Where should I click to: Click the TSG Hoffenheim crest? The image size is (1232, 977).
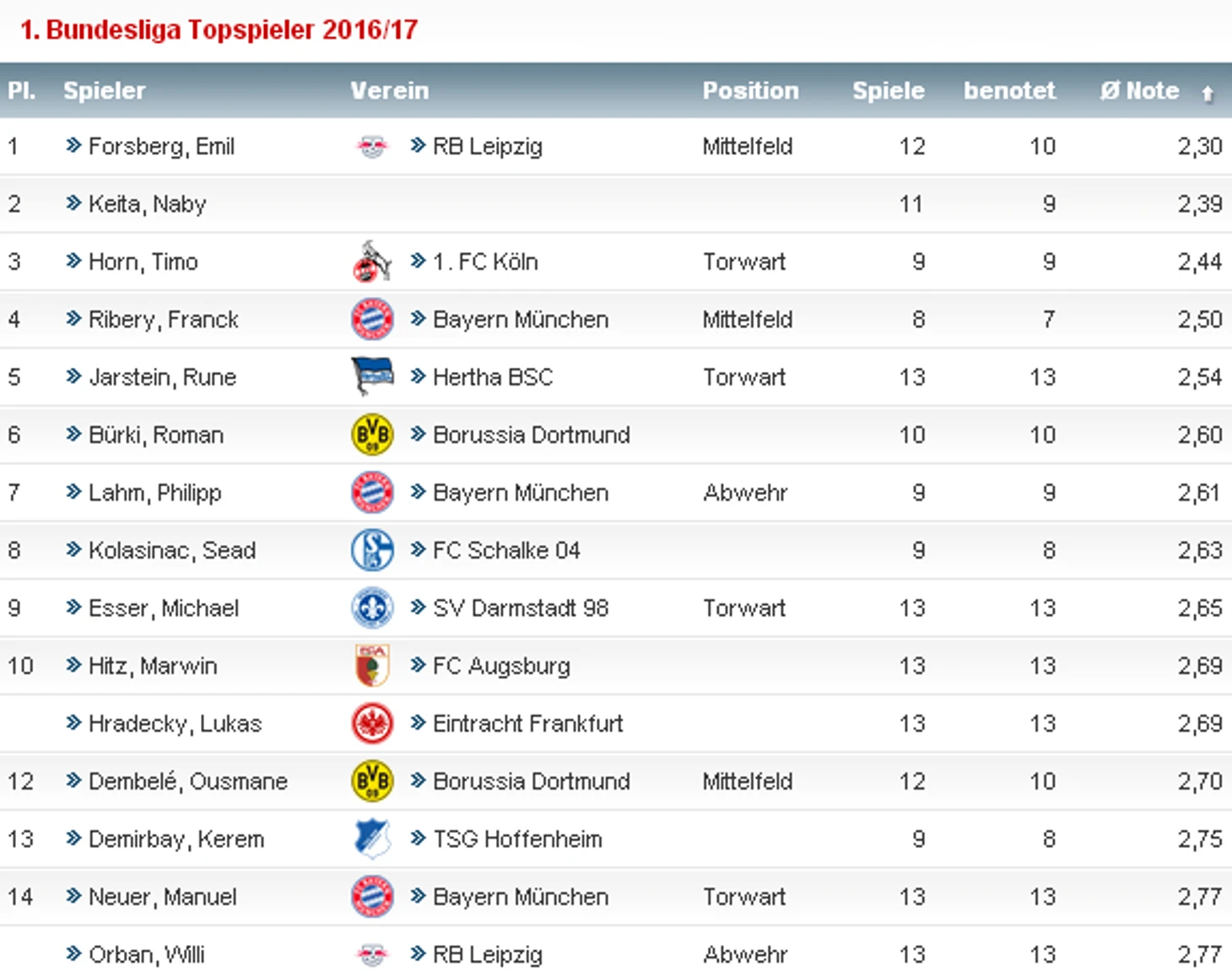click(x=371, y=839)
